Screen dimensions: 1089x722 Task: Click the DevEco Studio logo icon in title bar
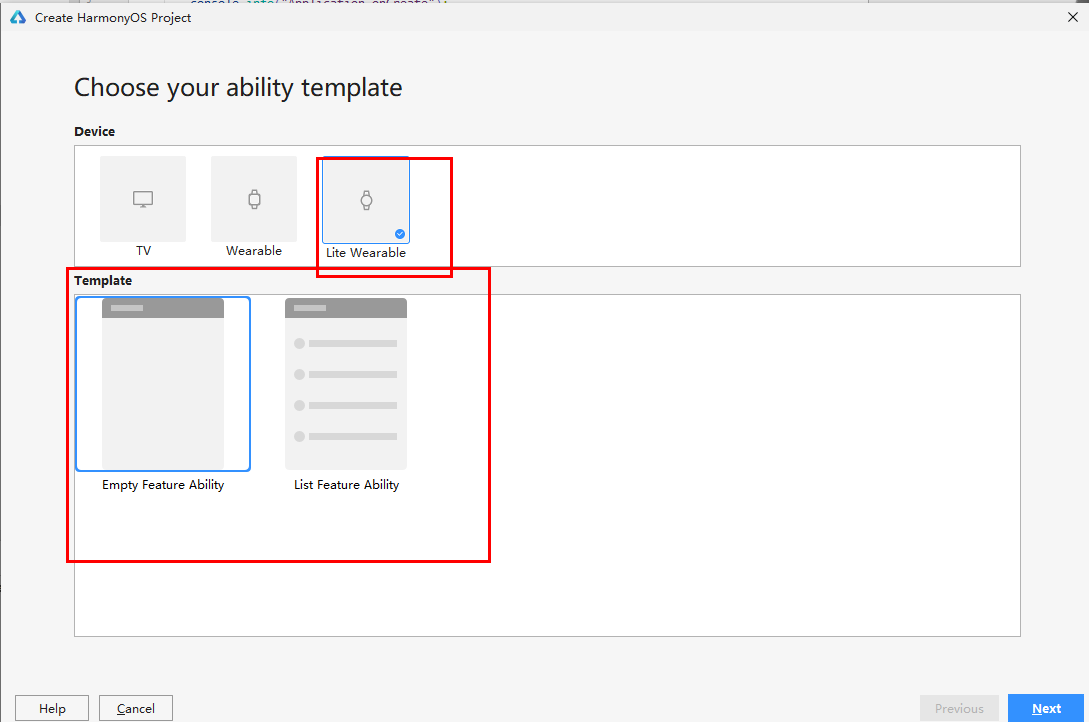pyautogui.click(x=18, y=17)
